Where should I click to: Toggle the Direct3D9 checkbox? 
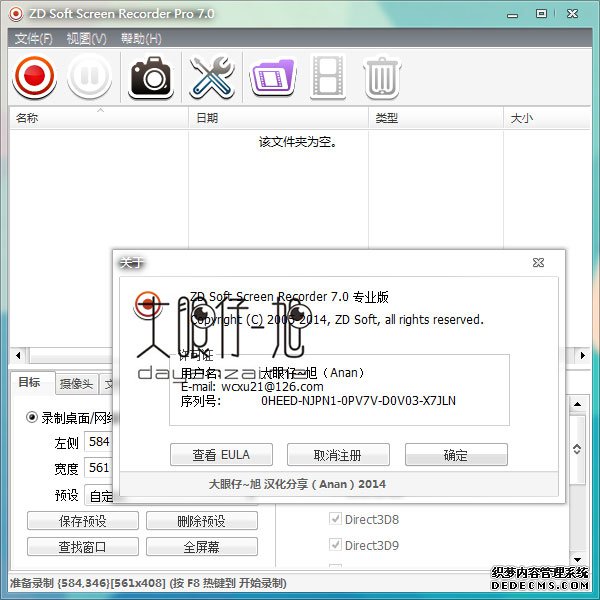click(x=335, y=545)
